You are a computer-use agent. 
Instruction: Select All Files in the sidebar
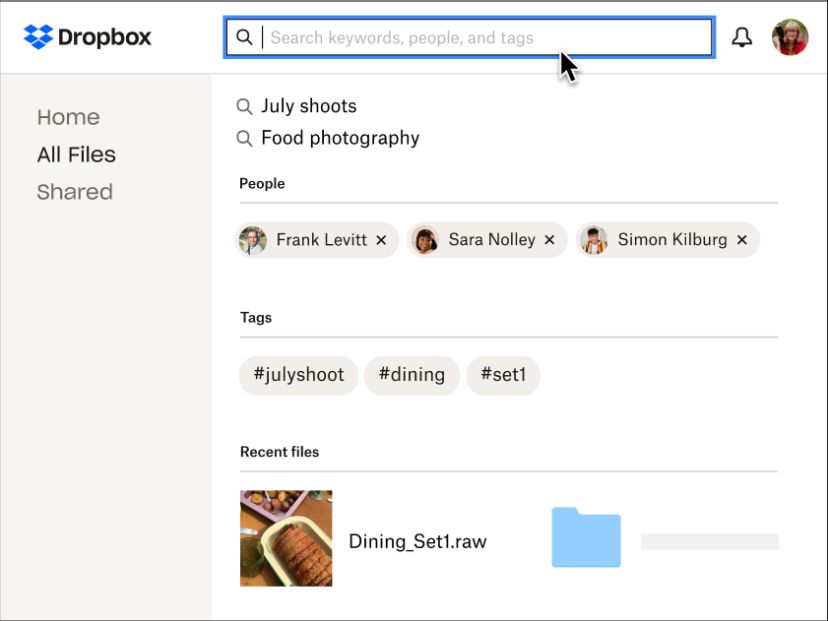point(76,154)
